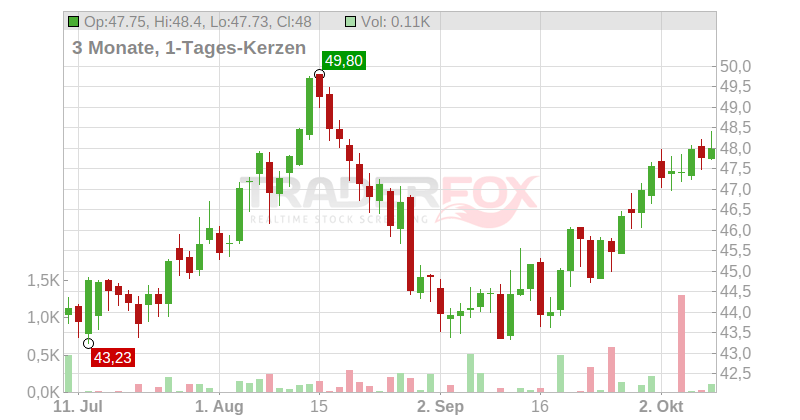Click the '1. Aug' date axis label
This screenshot has height=420, width=800.
(x=219, y=407)
